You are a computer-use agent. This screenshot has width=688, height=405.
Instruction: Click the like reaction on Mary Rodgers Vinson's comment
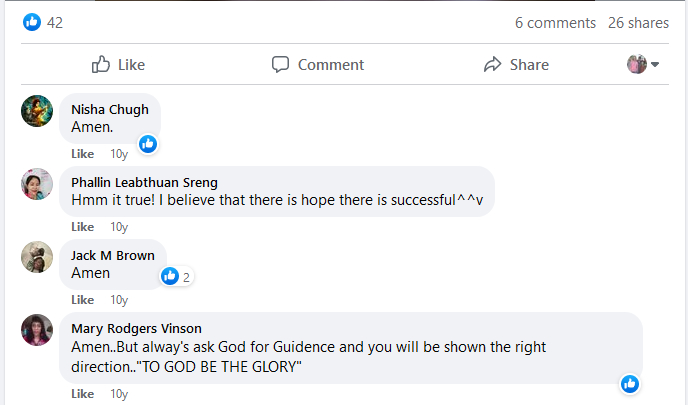pyautogui.click(x=630, y=384)
